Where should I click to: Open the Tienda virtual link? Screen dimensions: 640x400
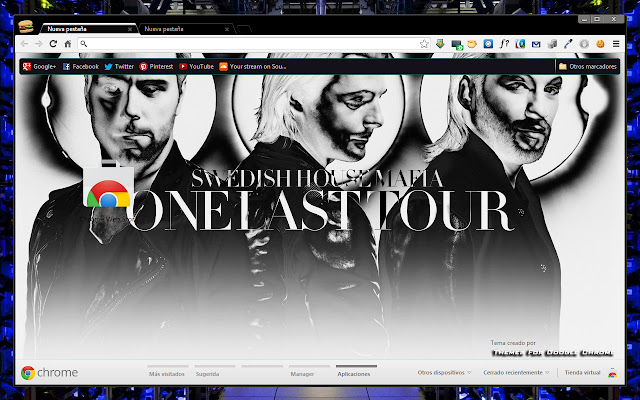[x=582, y=372]
